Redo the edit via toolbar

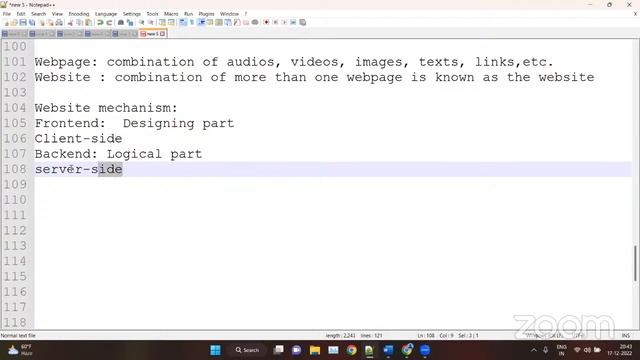(x=109, y=23)
